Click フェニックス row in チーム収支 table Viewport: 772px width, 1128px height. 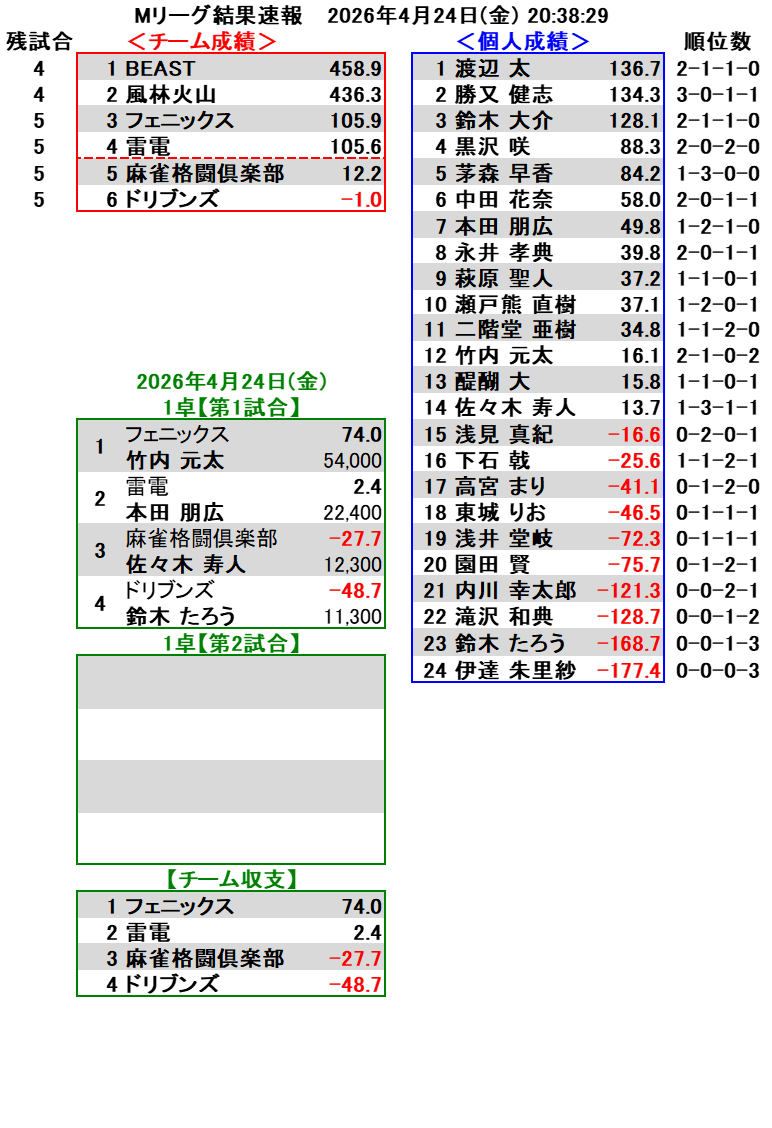[231, 906]
